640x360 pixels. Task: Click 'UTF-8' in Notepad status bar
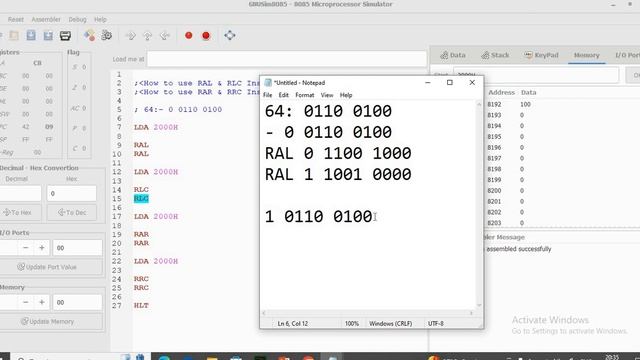(436, 324)
